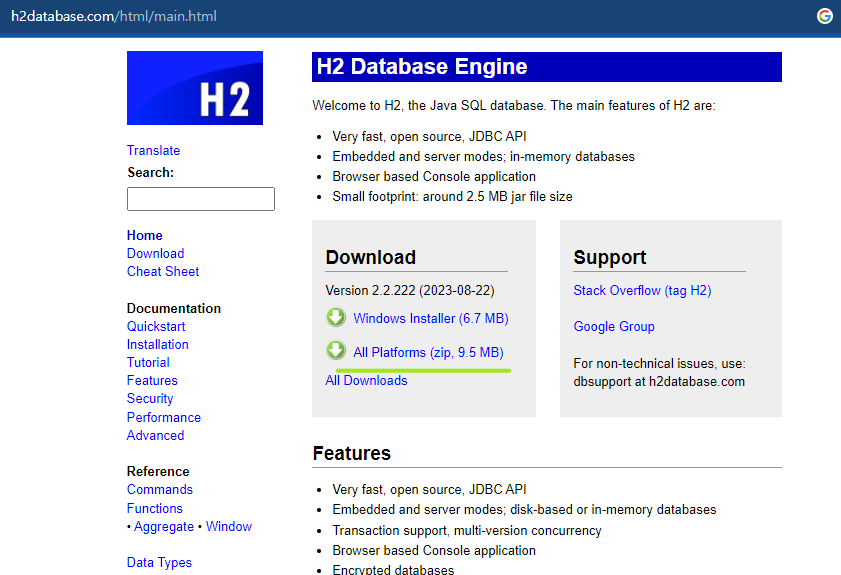Image resolution: width=841 pixels, height=575 pixels.
Task: Click the Transaction support, multi-version concurrency bullet
Action: coord(467,530)
